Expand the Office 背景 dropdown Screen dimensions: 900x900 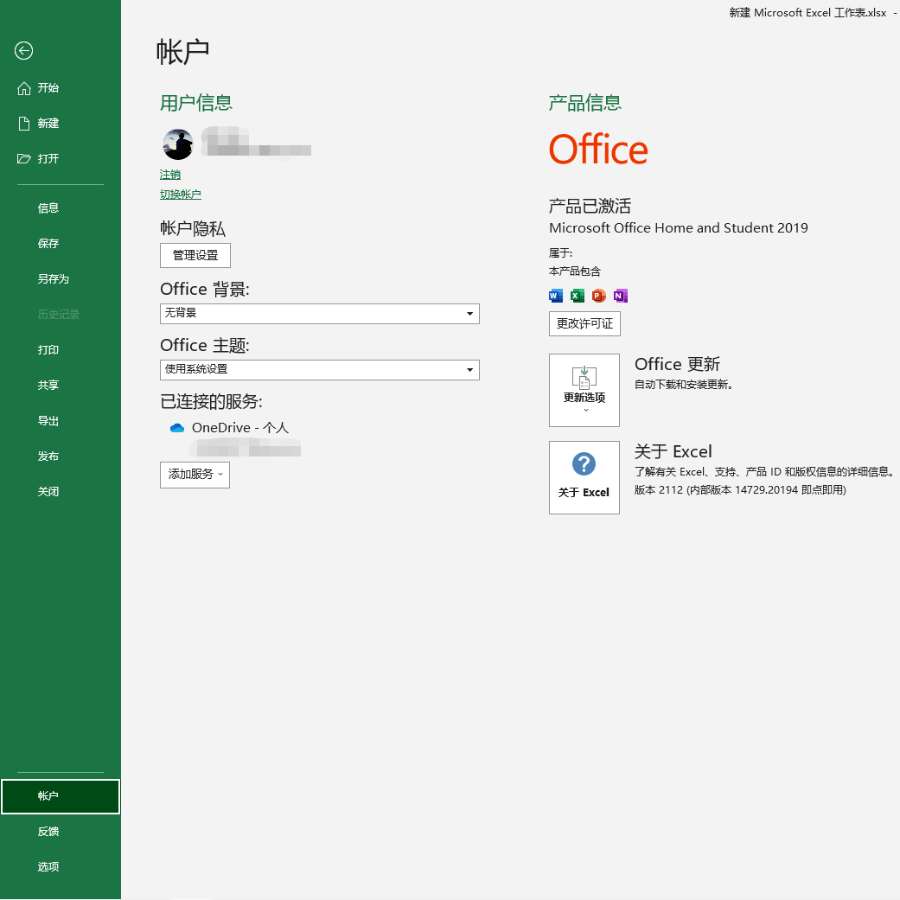(x=320, y=313)
